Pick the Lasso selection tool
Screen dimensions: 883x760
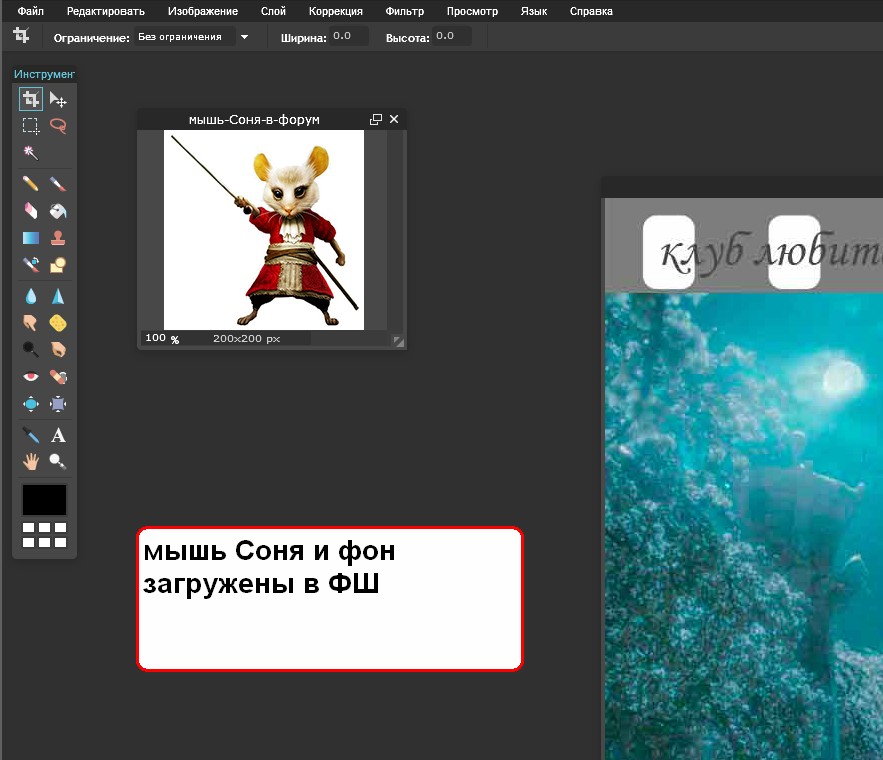tap(58, 126)
